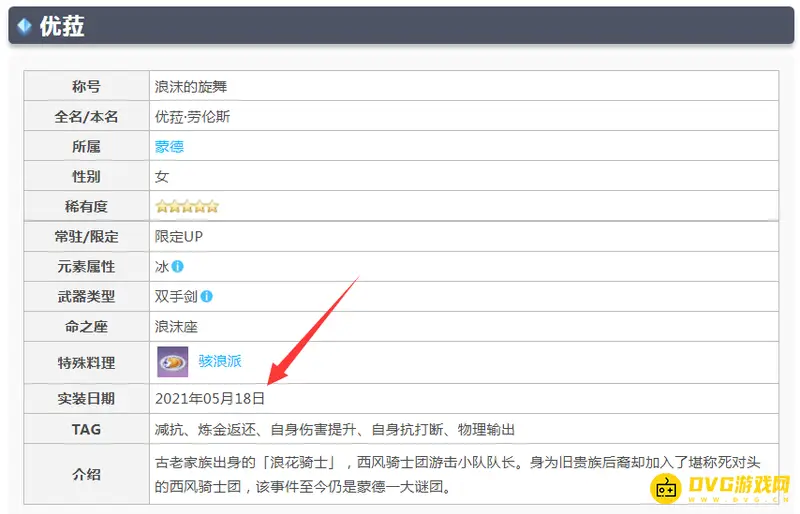
Task: Open the 蒙德 link
Action: [169, 147]
